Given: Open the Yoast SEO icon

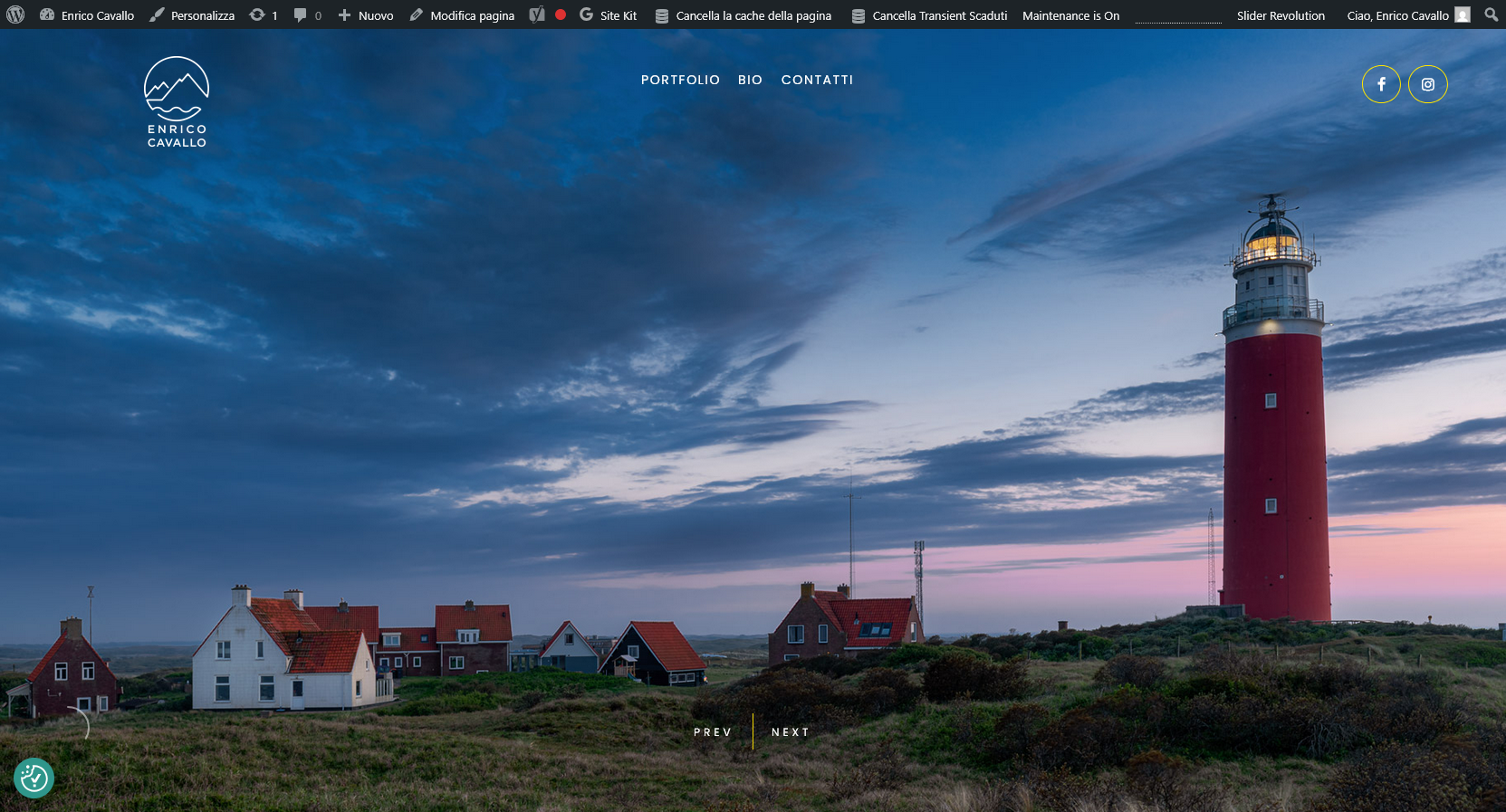Looking at the screenshot, I should click(537, 14).
